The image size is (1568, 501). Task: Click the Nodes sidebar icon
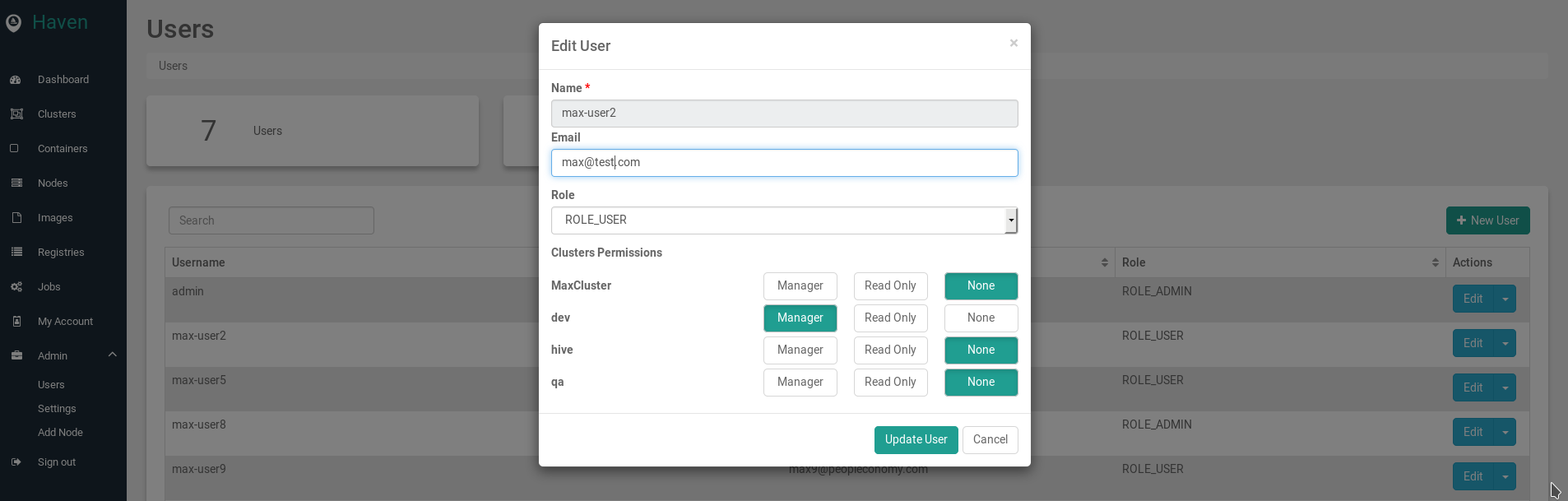16,183
